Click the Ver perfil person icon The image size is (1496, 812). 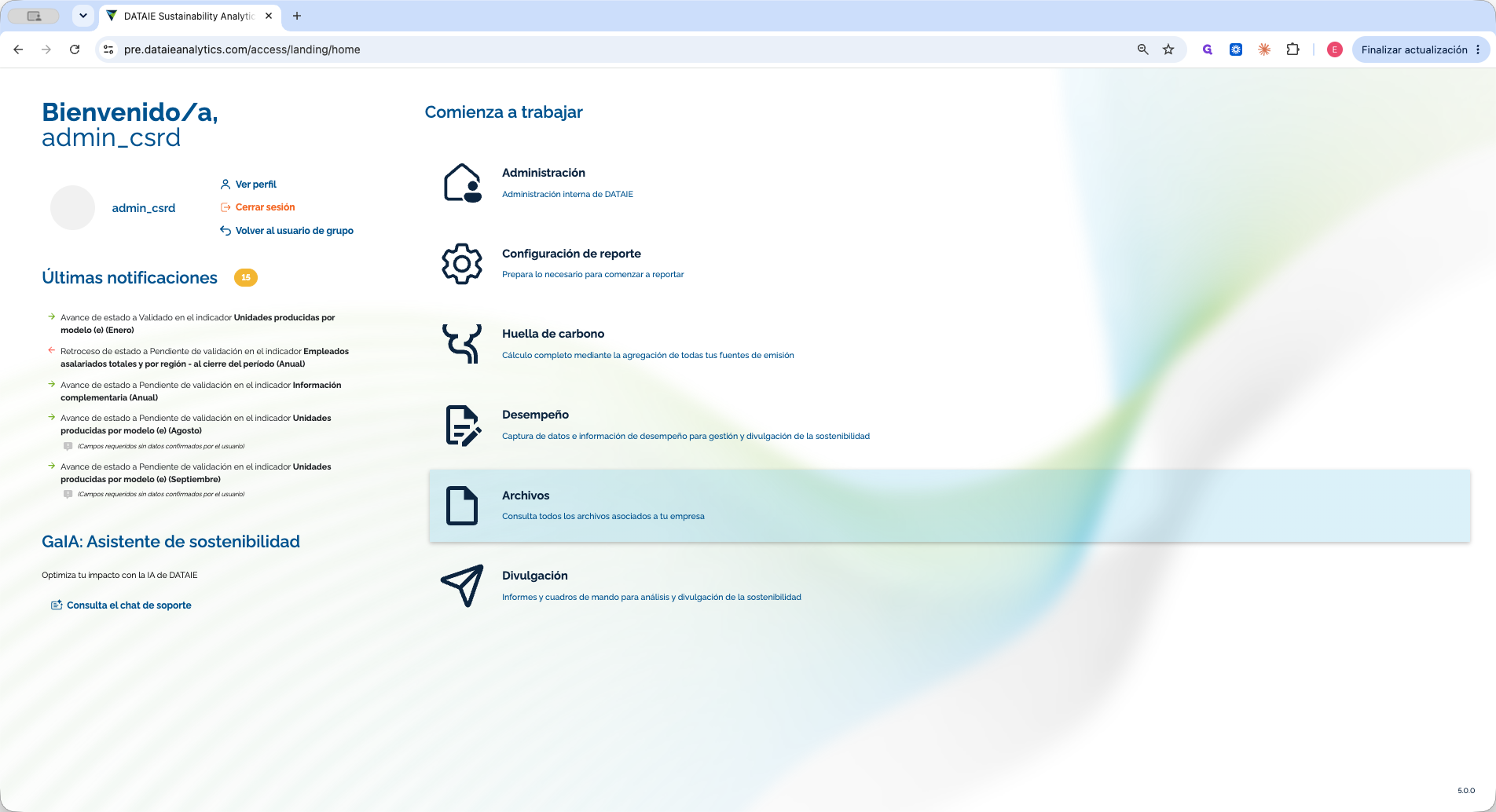click(x=225, y=185)
